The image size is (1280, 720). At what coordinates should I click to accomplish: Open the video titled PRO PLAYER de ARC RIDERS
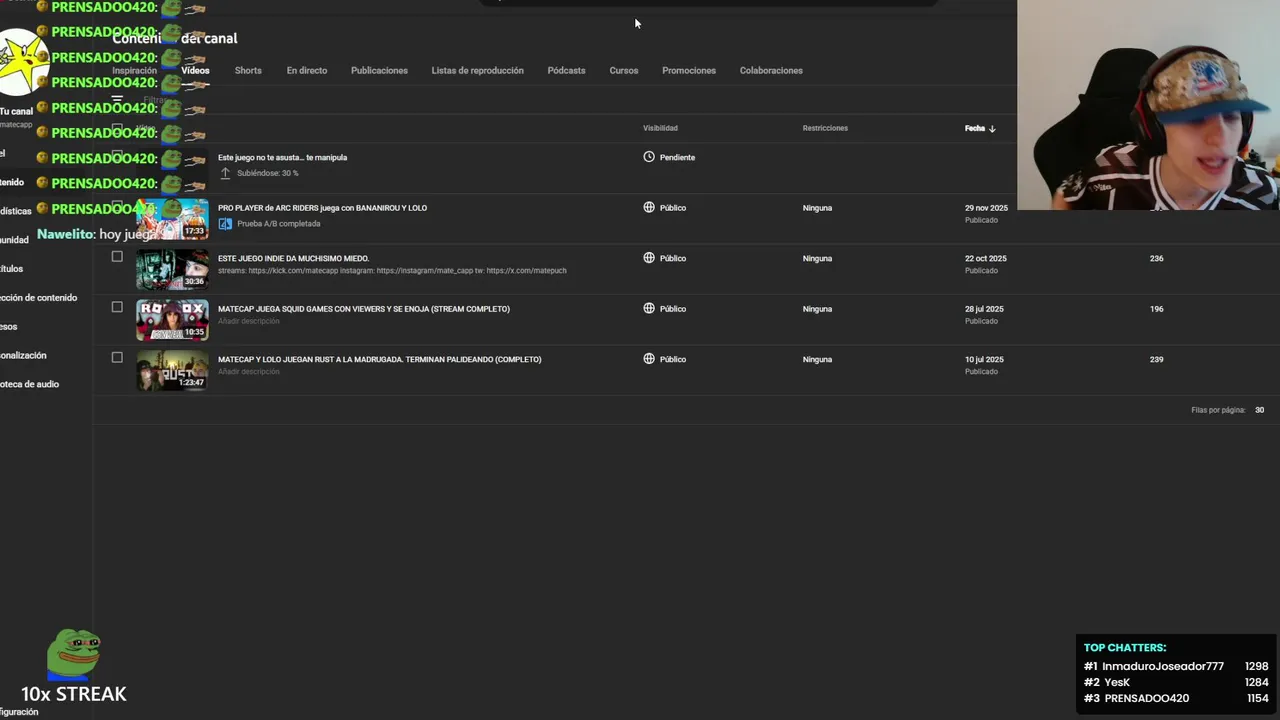point(322,208)
